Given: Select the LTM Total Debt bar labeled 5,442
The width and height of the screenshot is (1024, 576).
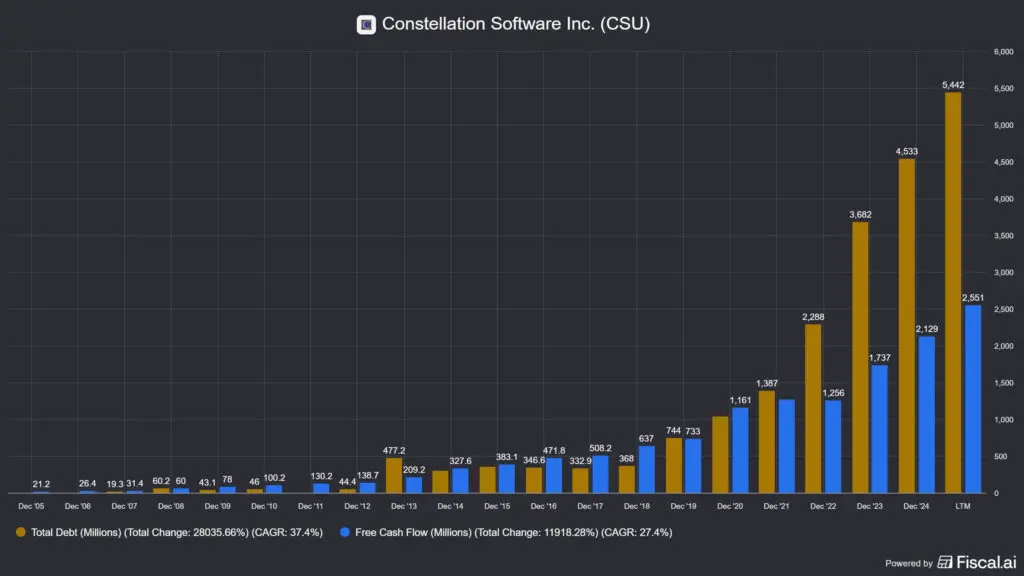Looking at the screenshot, I should [x=952, y=292].
